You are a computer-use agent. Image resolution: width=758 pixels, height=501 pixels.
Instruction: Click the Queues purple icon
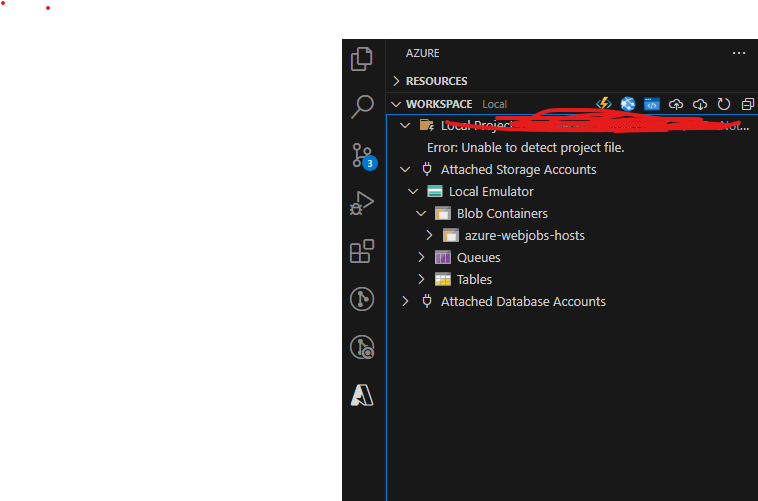(x=443, y=257)
